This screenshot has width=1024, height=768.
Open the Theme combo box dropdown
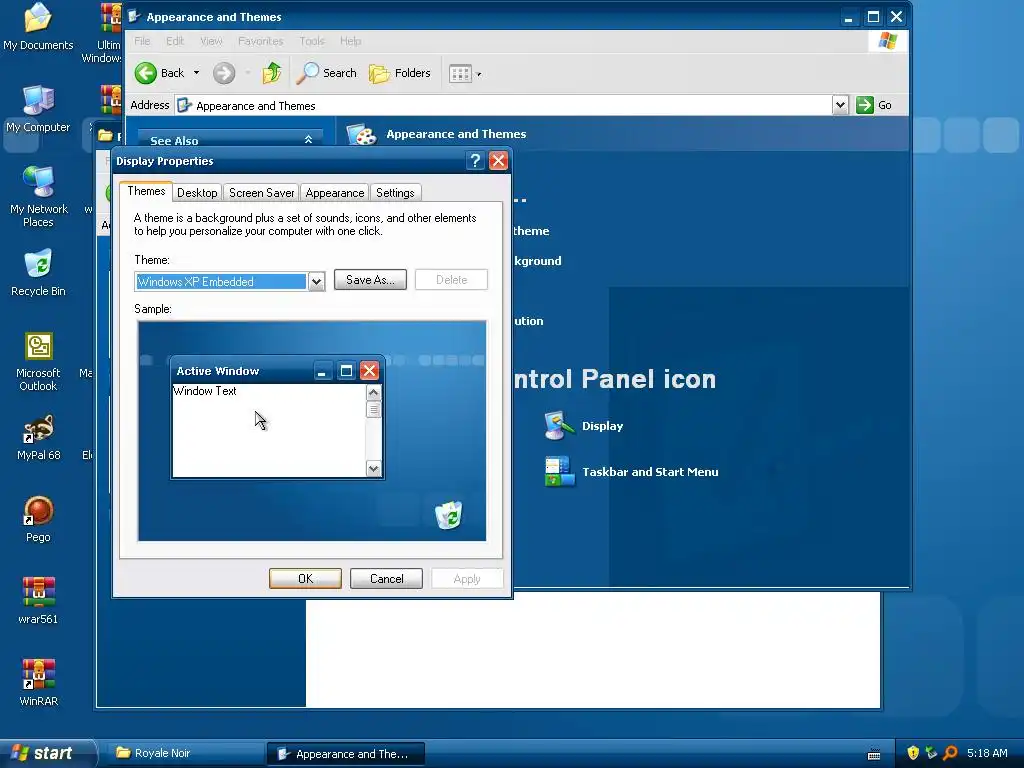316,281
